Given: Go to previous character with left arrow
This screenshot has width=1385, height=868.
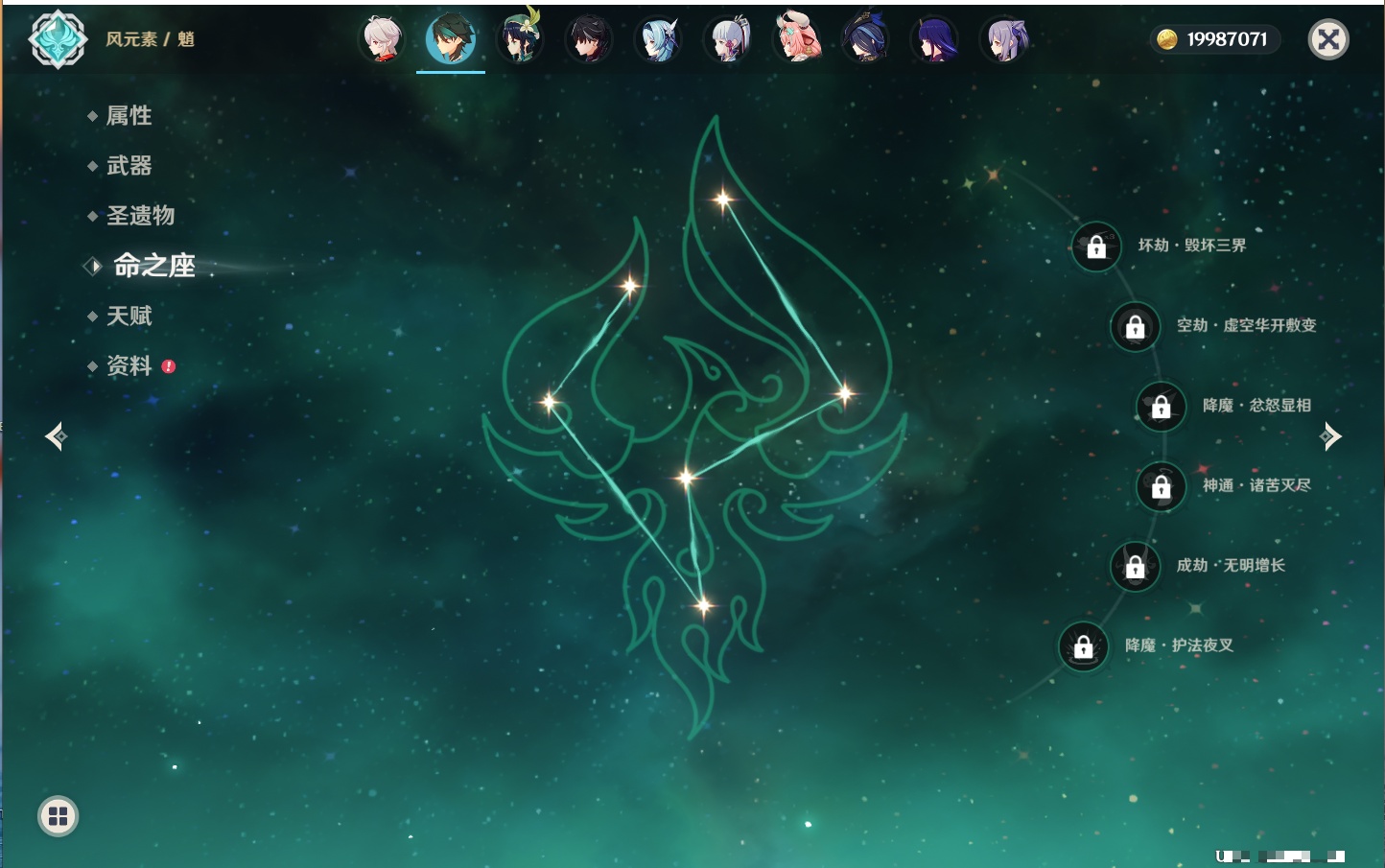Looking at the screenshot, I should click(x=56, y=436).
